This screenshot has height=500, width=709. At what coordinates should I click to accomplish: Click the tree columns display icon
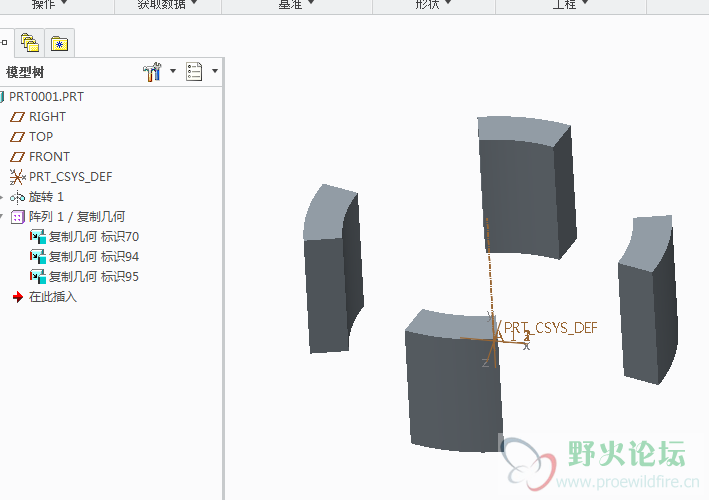point(194,72)
